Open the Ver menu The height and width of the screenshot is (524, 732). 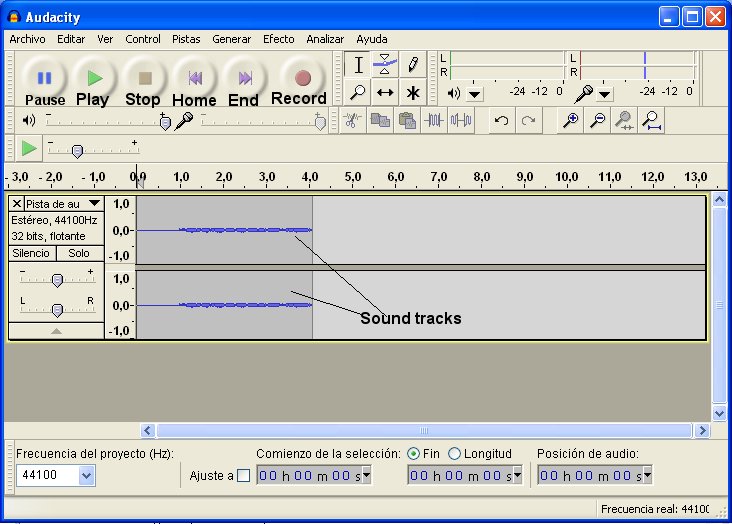coord(105,39)
